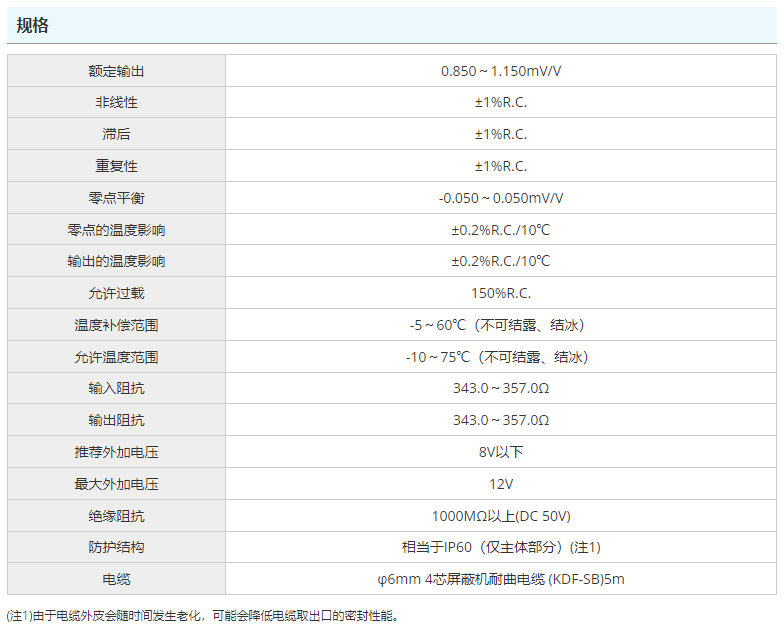Select the 输入阻抗 row label

(x=116, y=388)
